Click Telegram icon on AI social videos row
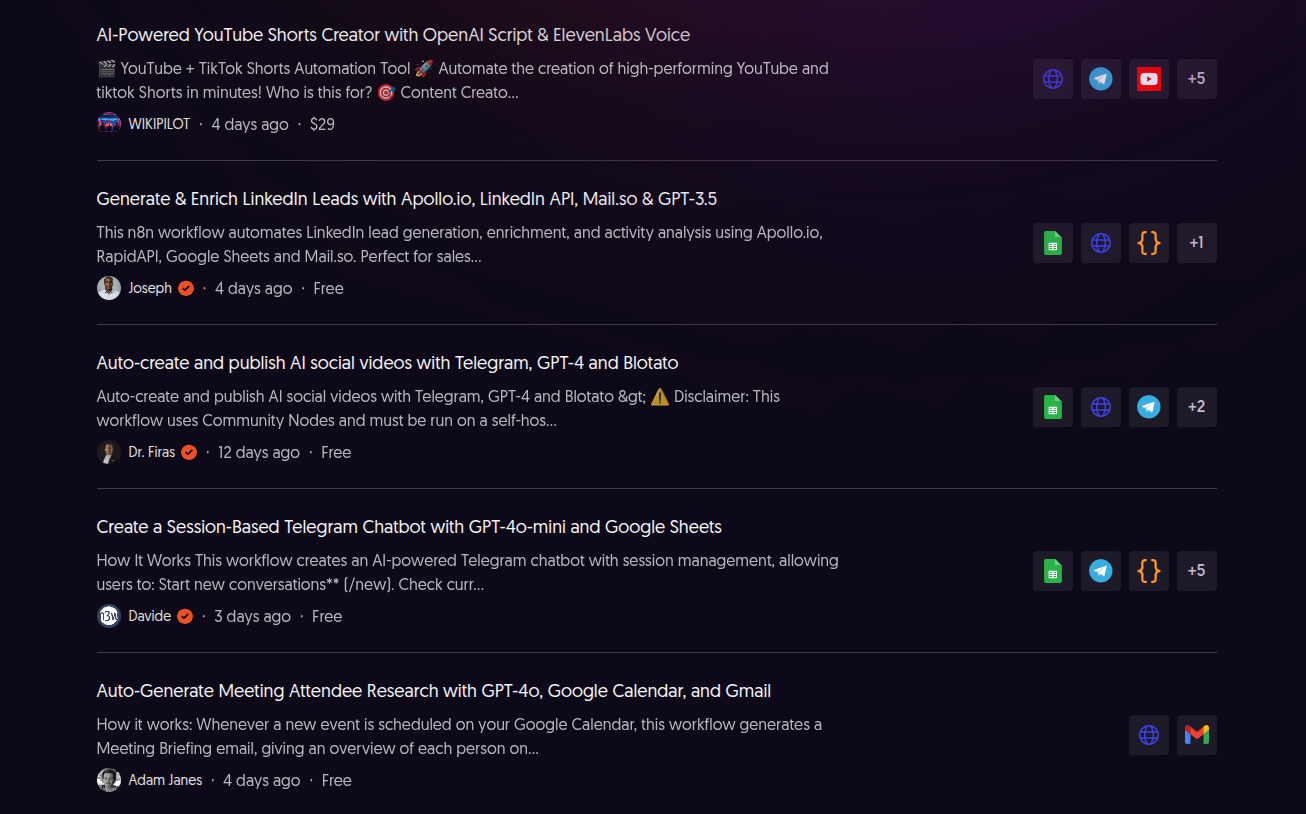 tap(1148, 407)
